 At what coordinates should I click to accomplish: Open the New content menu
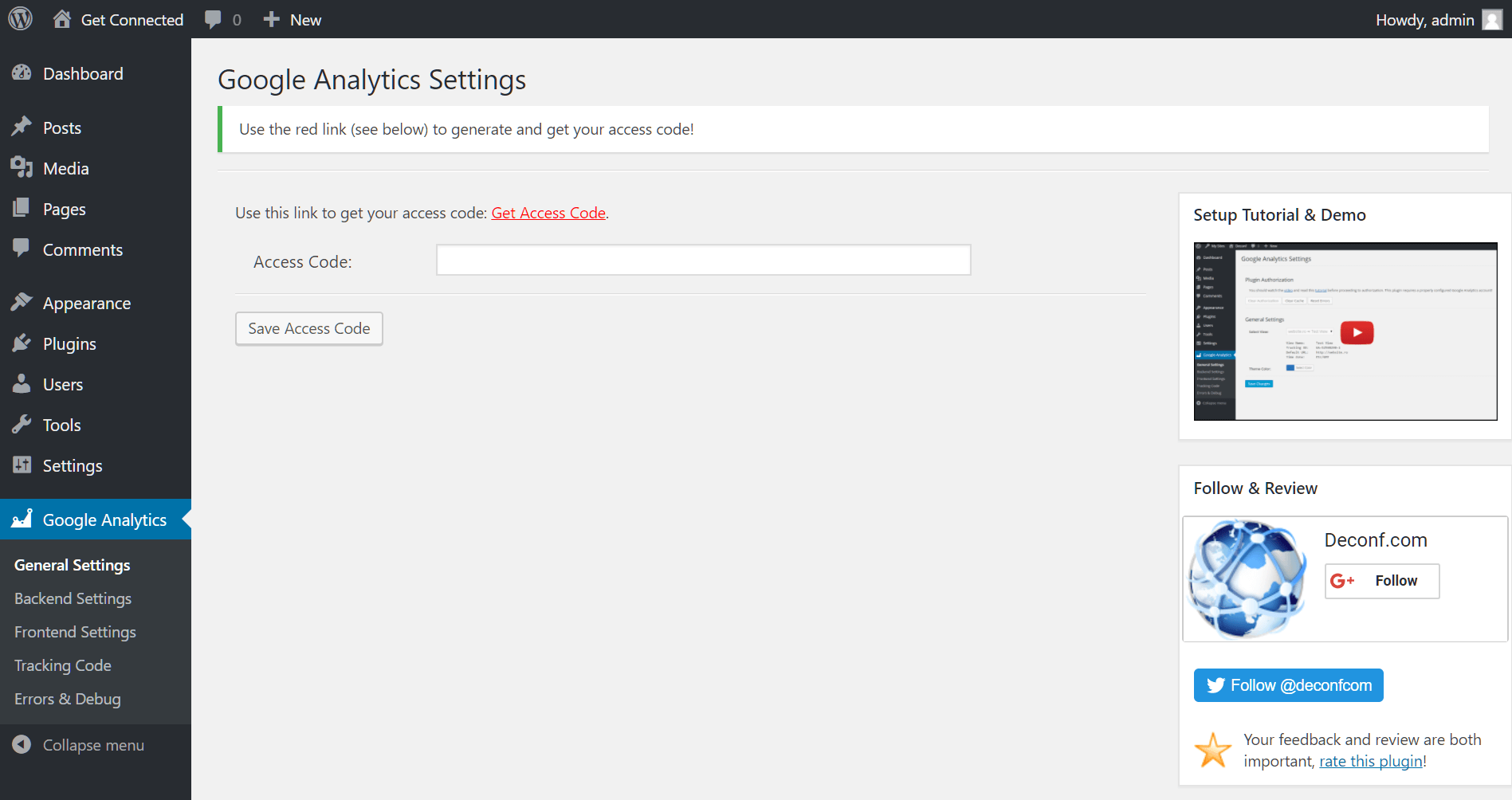click(292, 20)
